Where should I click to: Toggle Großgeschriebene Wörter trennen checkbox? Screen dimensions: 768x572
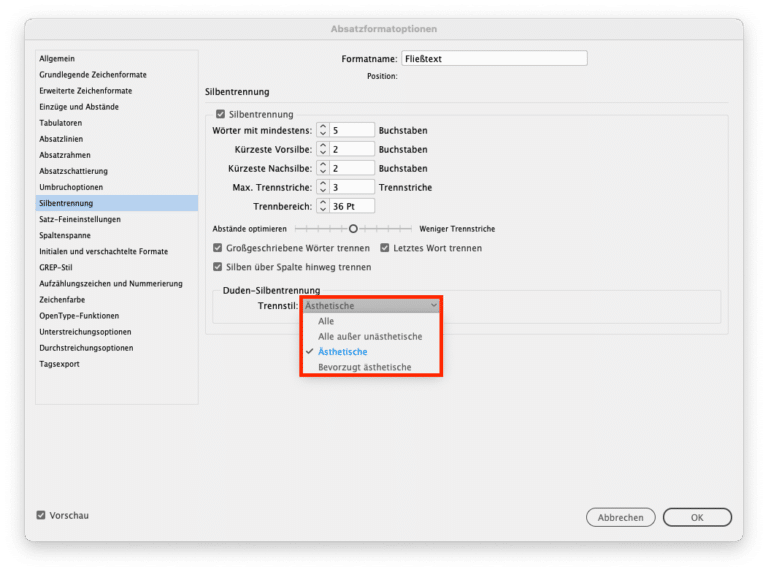tap(217, 248)
